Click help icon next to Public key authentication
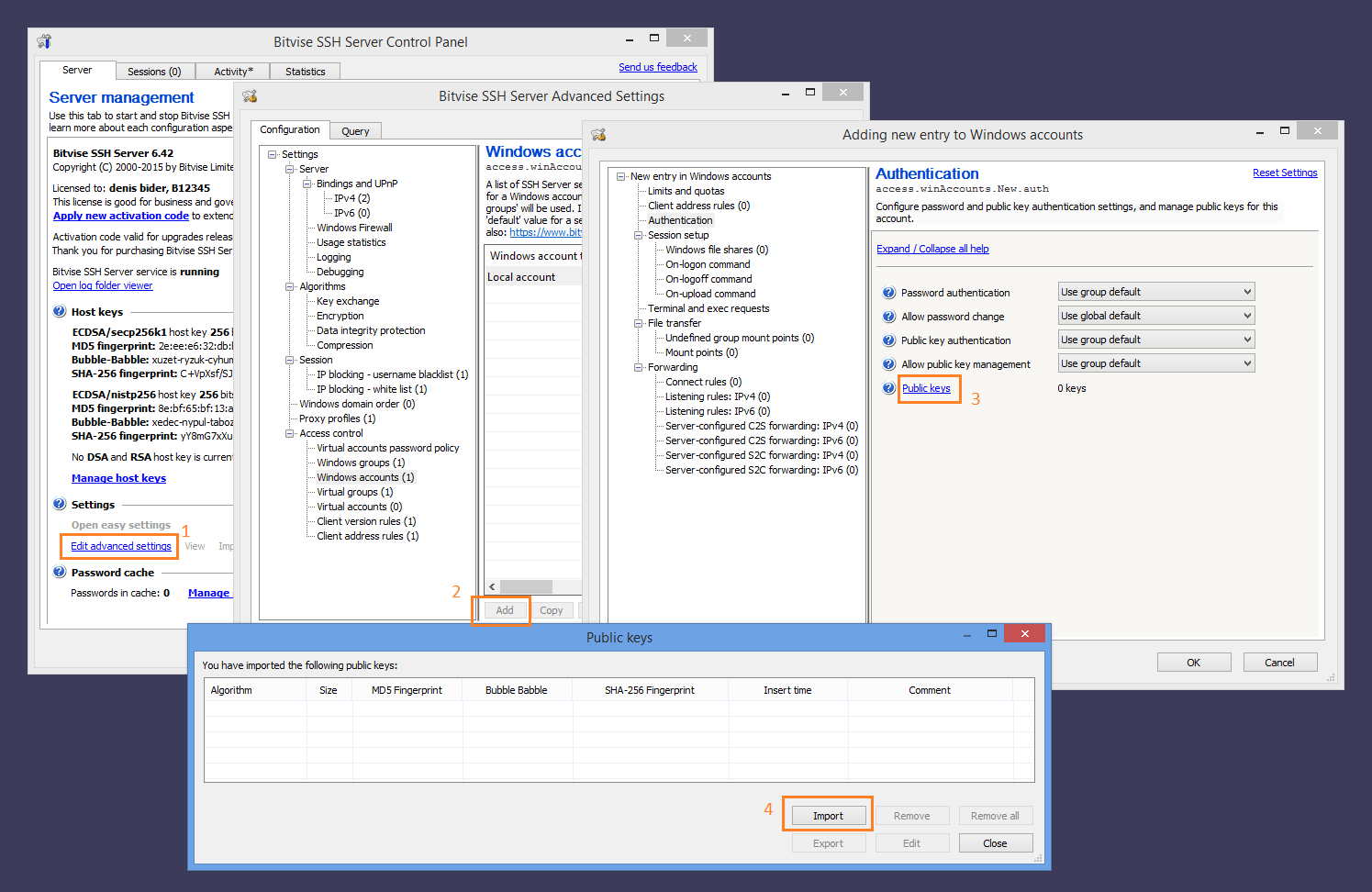Image resolution: width=1372 pixels, height=892 pixels. [888, 340]
